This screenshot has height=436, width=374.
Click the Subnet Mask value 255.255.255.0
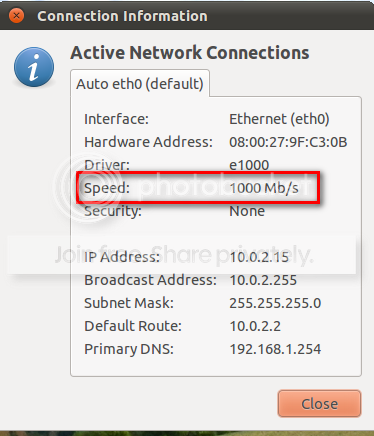tap(275, 303)
